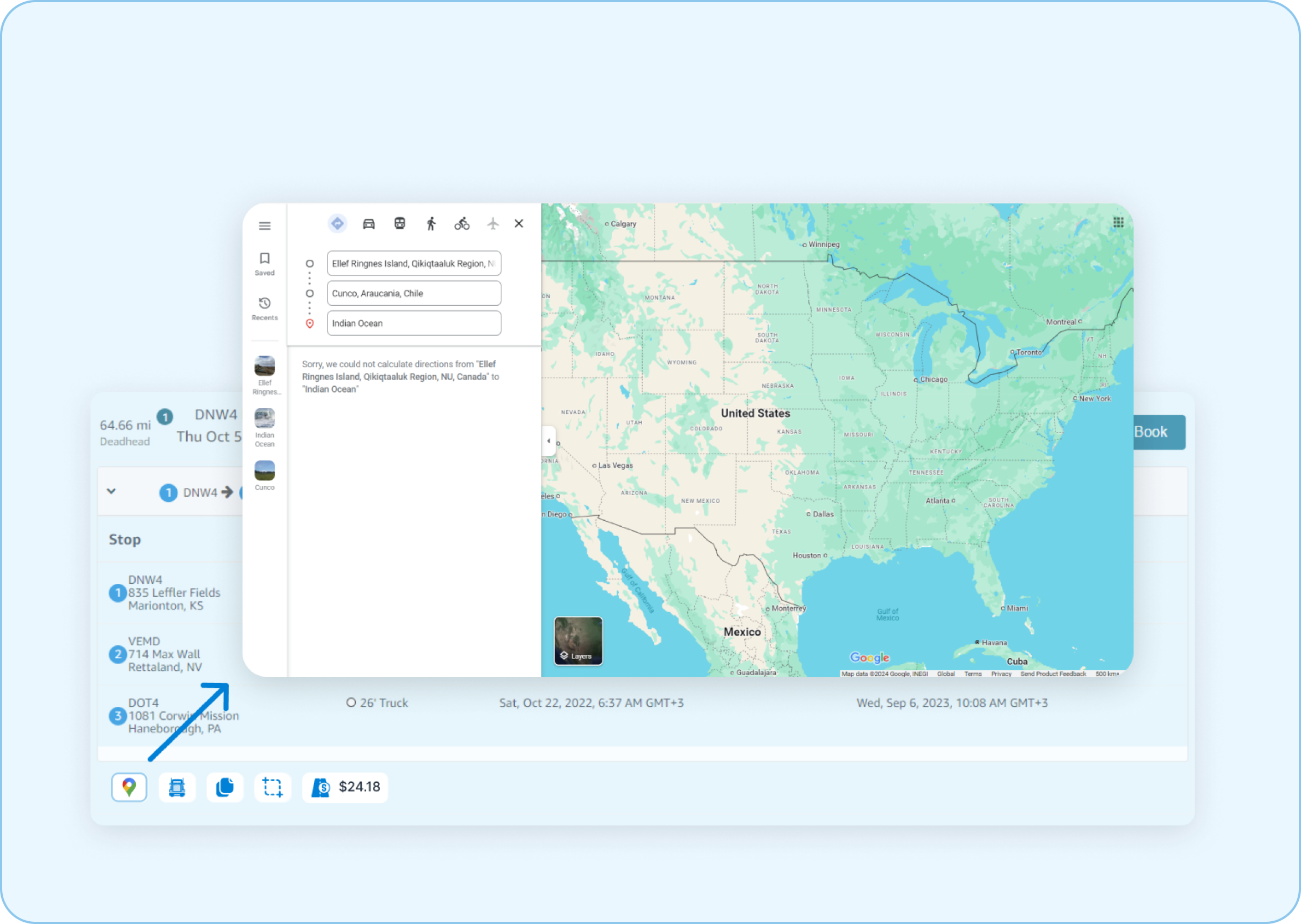The height and width of the screenshot is (924, 1301).
Task: Click the truck icon button
Action: point(177,787)
